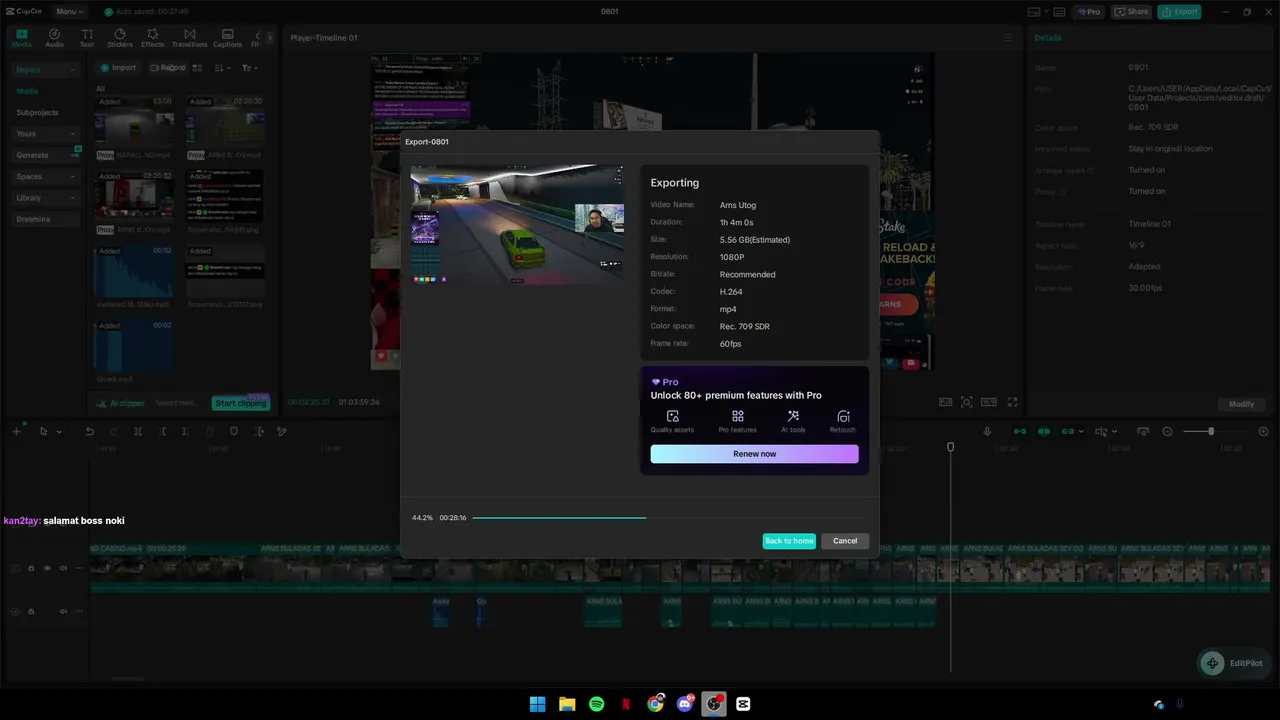
Task: Click the export progress bar
Action: click(x=669, y=518)
